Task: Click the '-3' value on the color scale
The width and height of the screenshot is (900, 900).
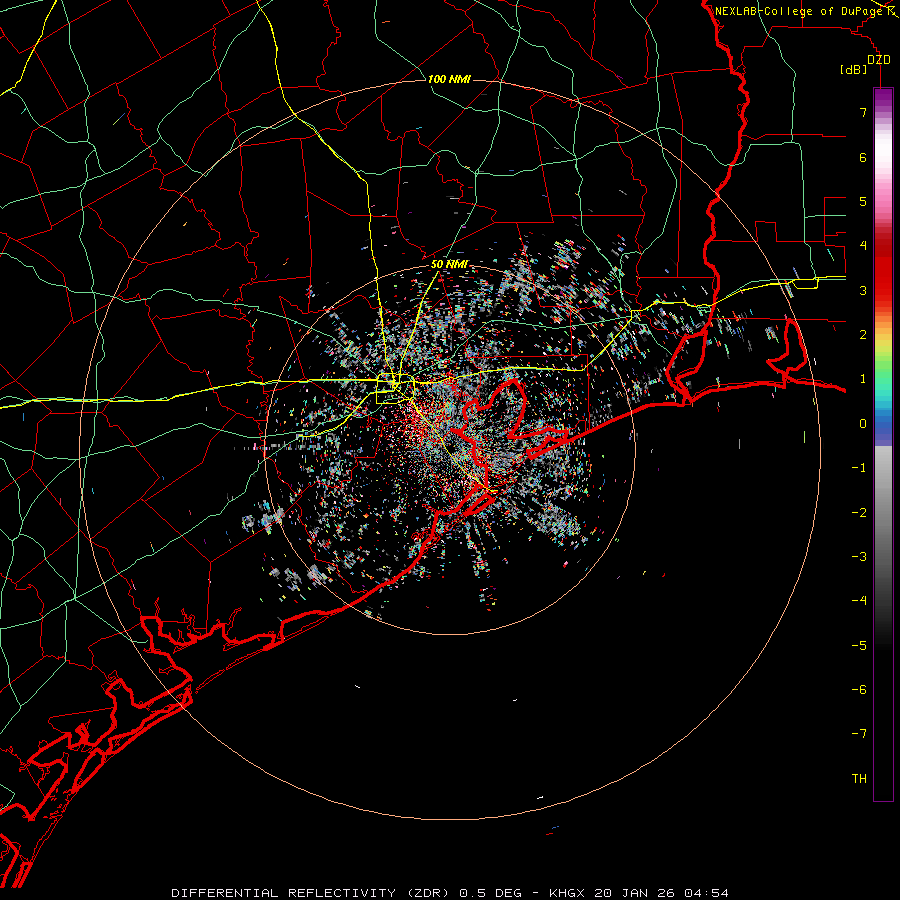Action: (x=859, y=557)
